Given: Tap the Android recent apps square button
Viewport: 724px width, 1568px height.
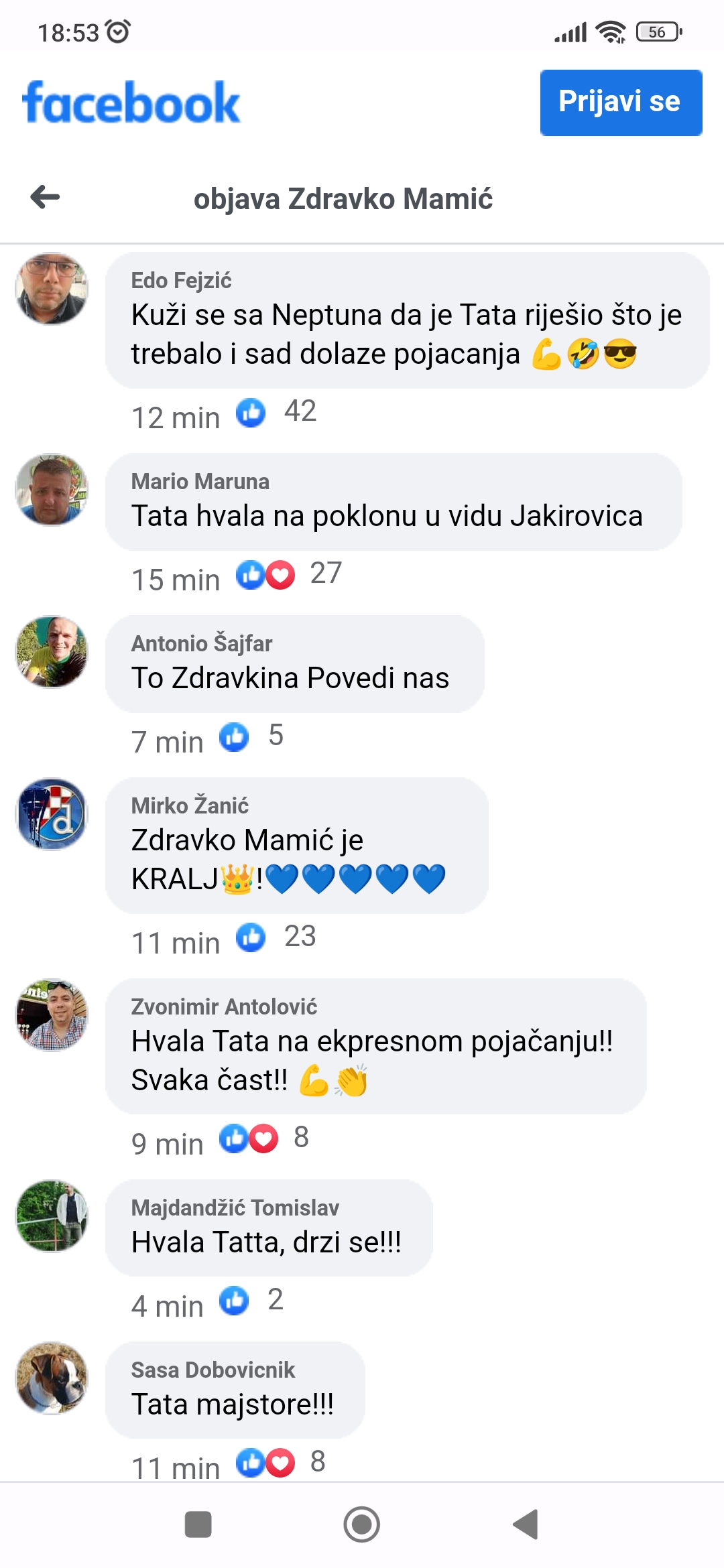Looking at the screenshot, I should (198, 1525).
